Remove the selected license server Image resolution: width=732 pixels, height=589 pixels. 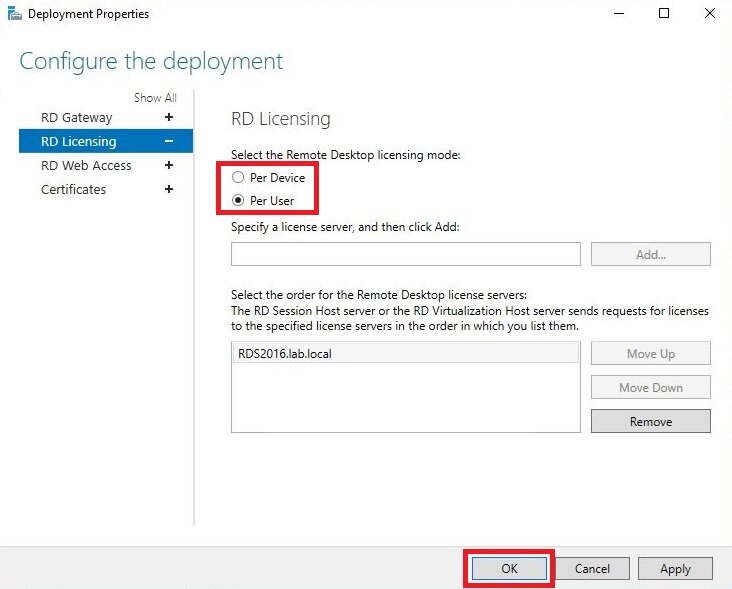tap(651, 421)
